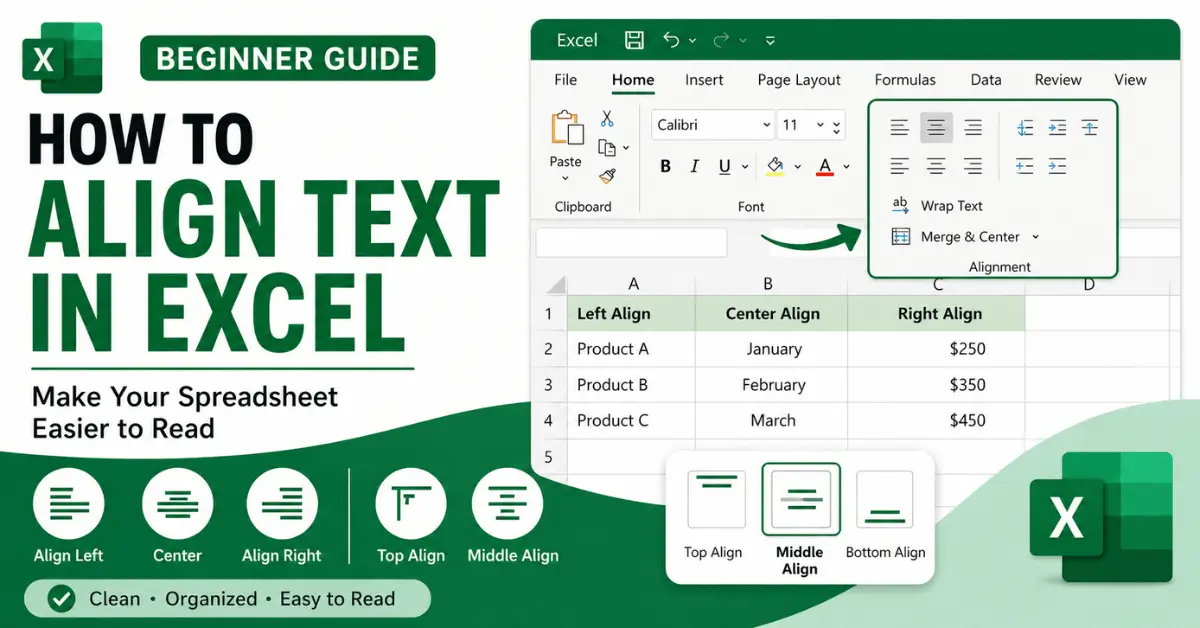Image resolution: width=1200 pixels, height=628 pixels.
Task: Select the Product A cell
Action: (x=631, y=349)
